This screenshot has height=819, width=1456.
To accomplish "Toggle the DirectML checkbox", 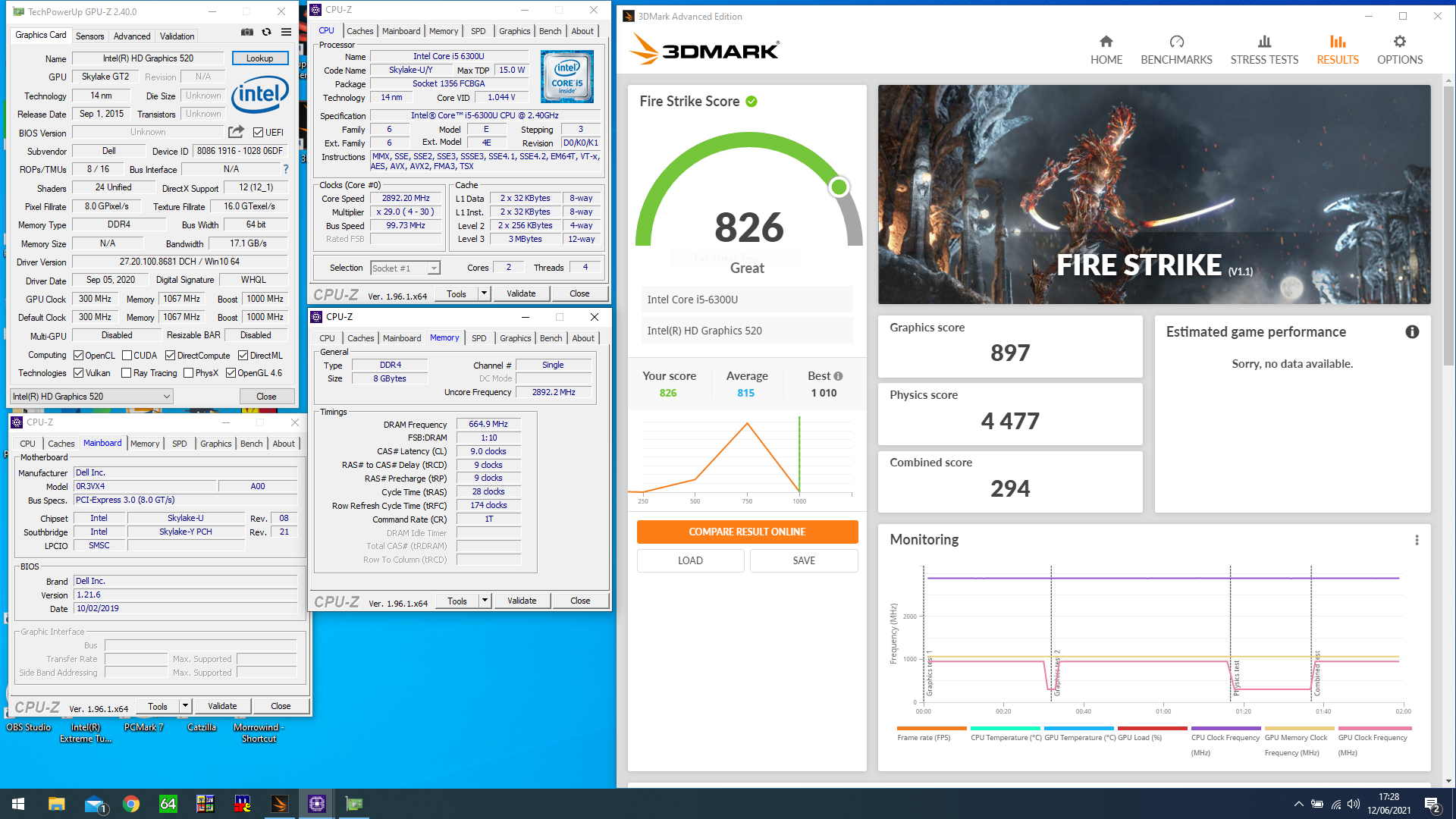I will coord(243,356).
